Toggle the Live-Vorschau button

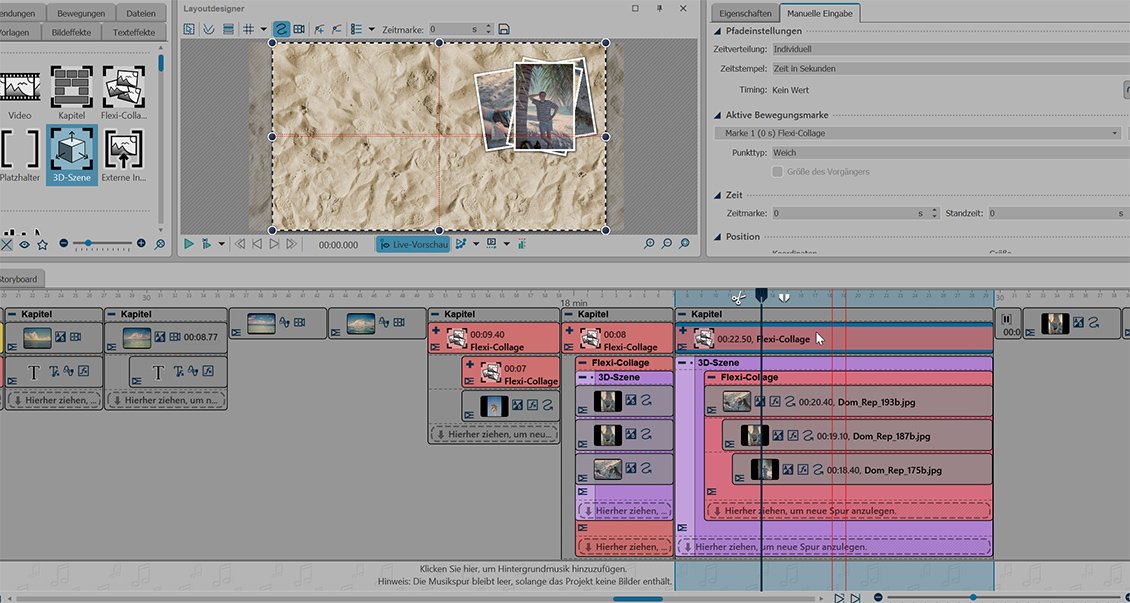coord(413,244)
